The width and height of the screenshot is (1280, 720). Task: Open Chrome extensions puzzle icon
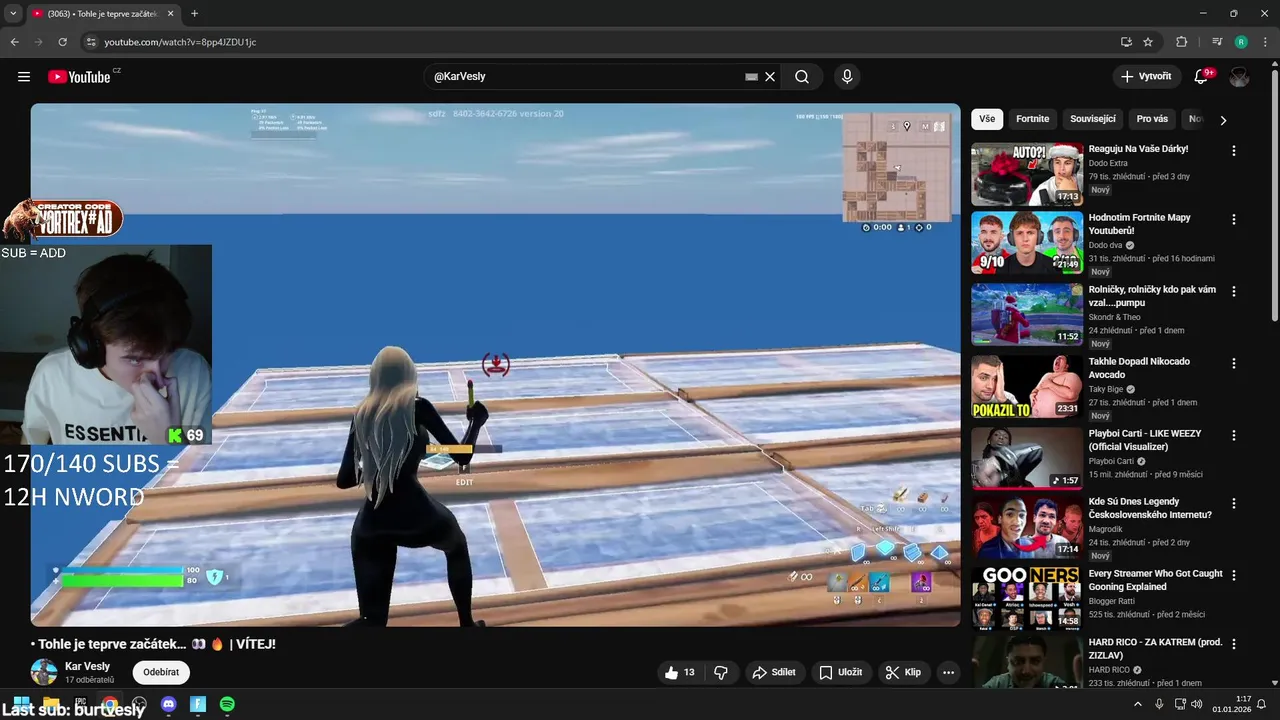point(1181,42)
